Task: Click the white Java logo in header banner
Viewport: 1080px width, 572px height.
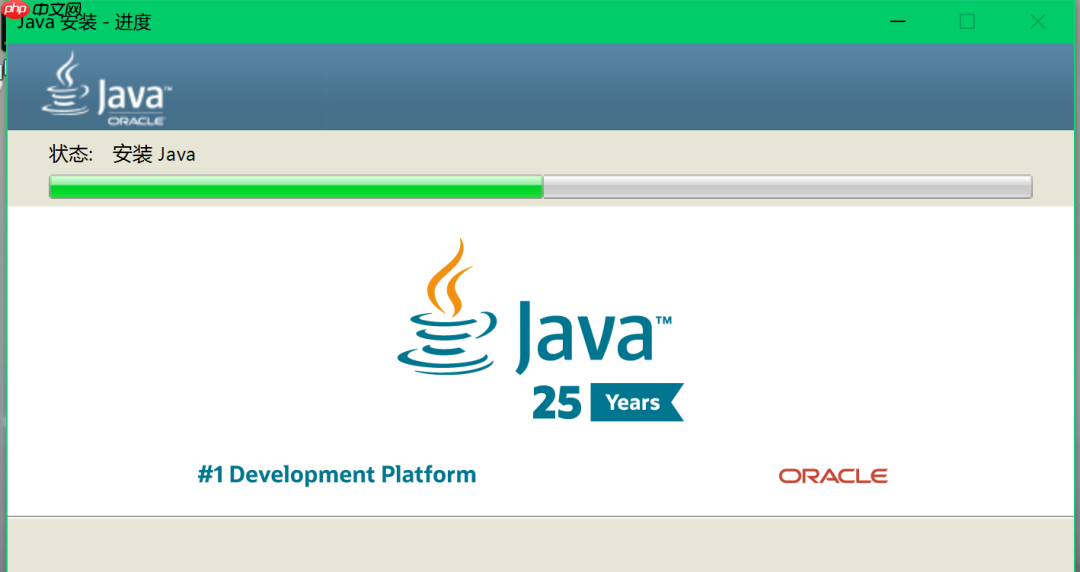Action: click(106, 88)
